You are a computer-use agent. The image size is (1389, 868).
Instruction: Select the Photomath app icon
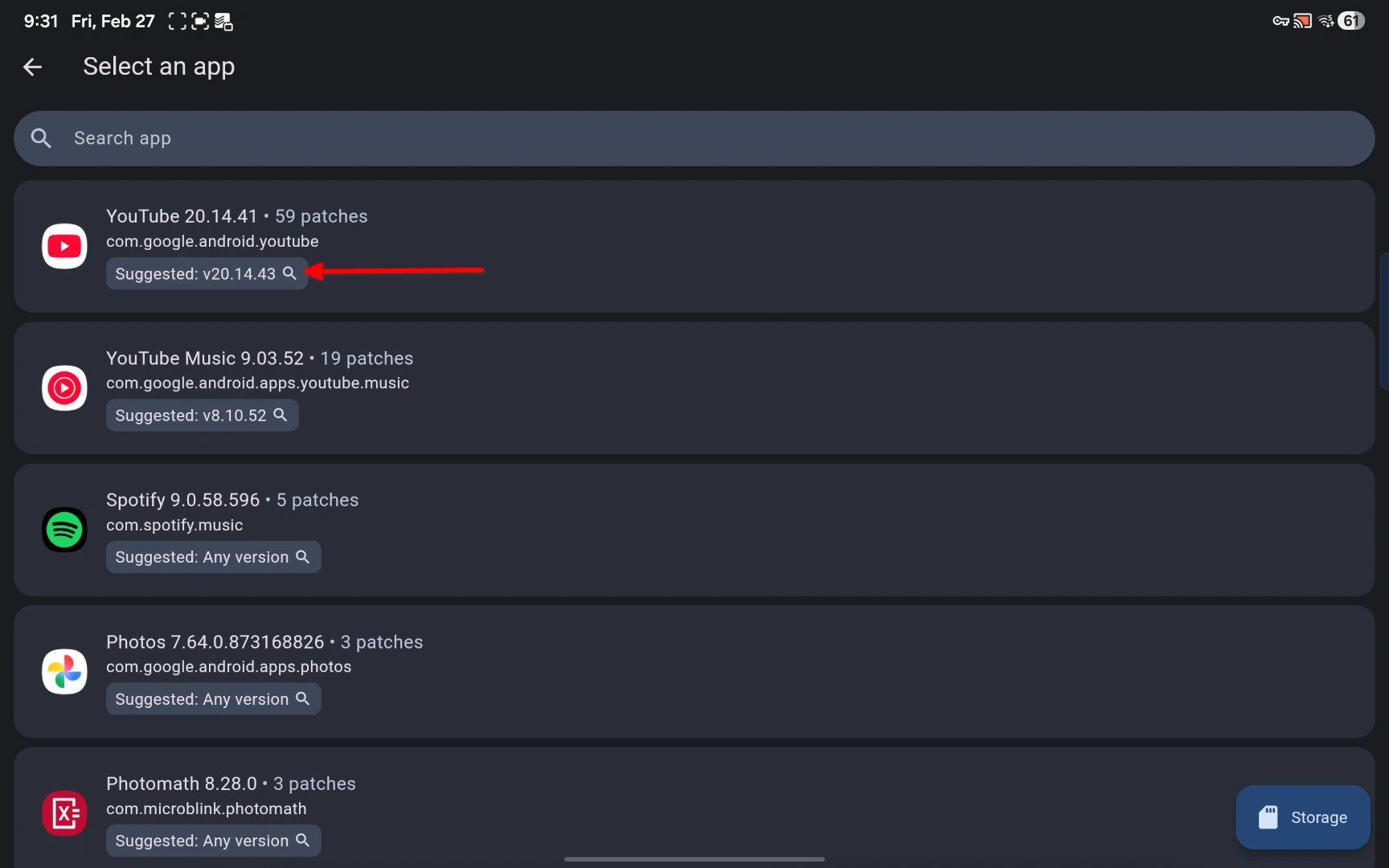(x=64, y=813)
